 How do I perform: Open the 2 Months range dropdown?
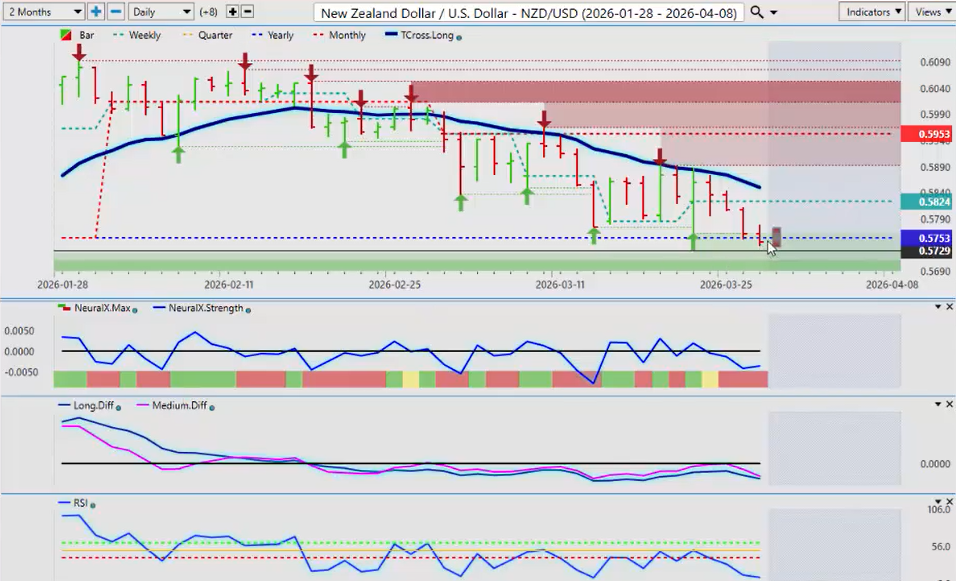click(43, 12)
